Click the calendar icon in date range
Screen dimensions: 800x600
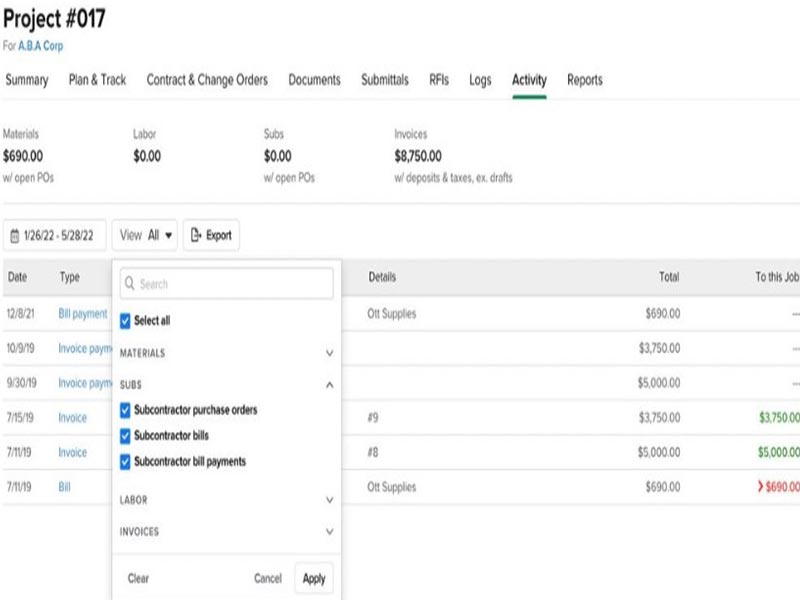click(15, 236)
